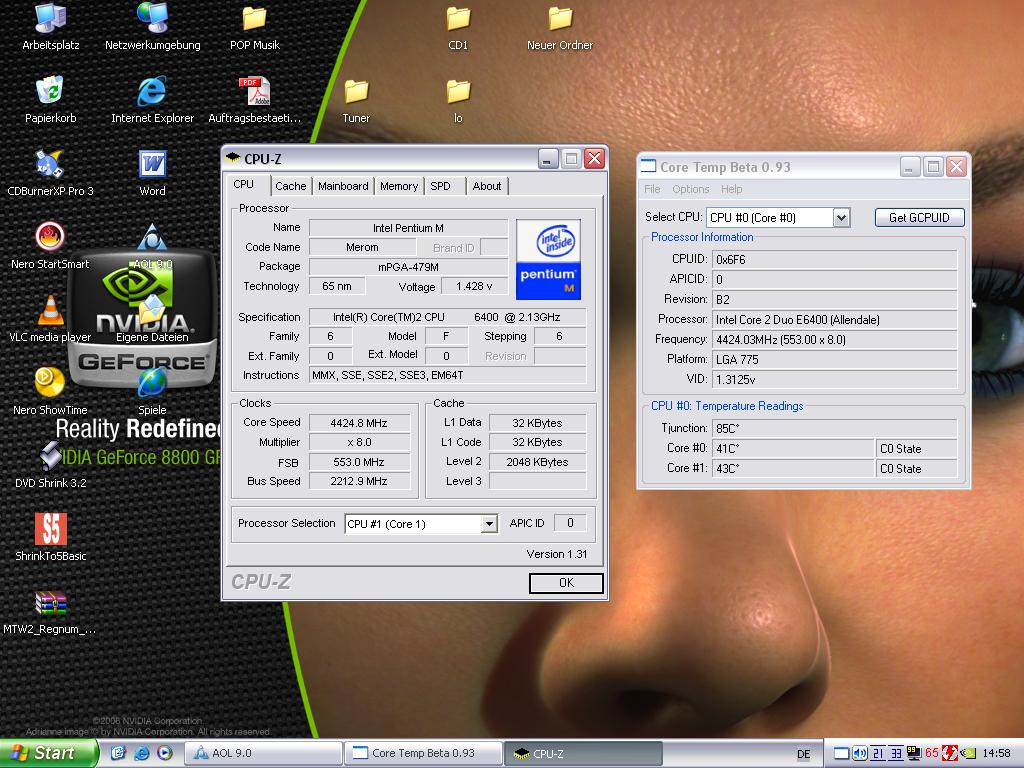Switch to AOL 9.0 taskbar button

pyautogui.click(x=264, y=753)
